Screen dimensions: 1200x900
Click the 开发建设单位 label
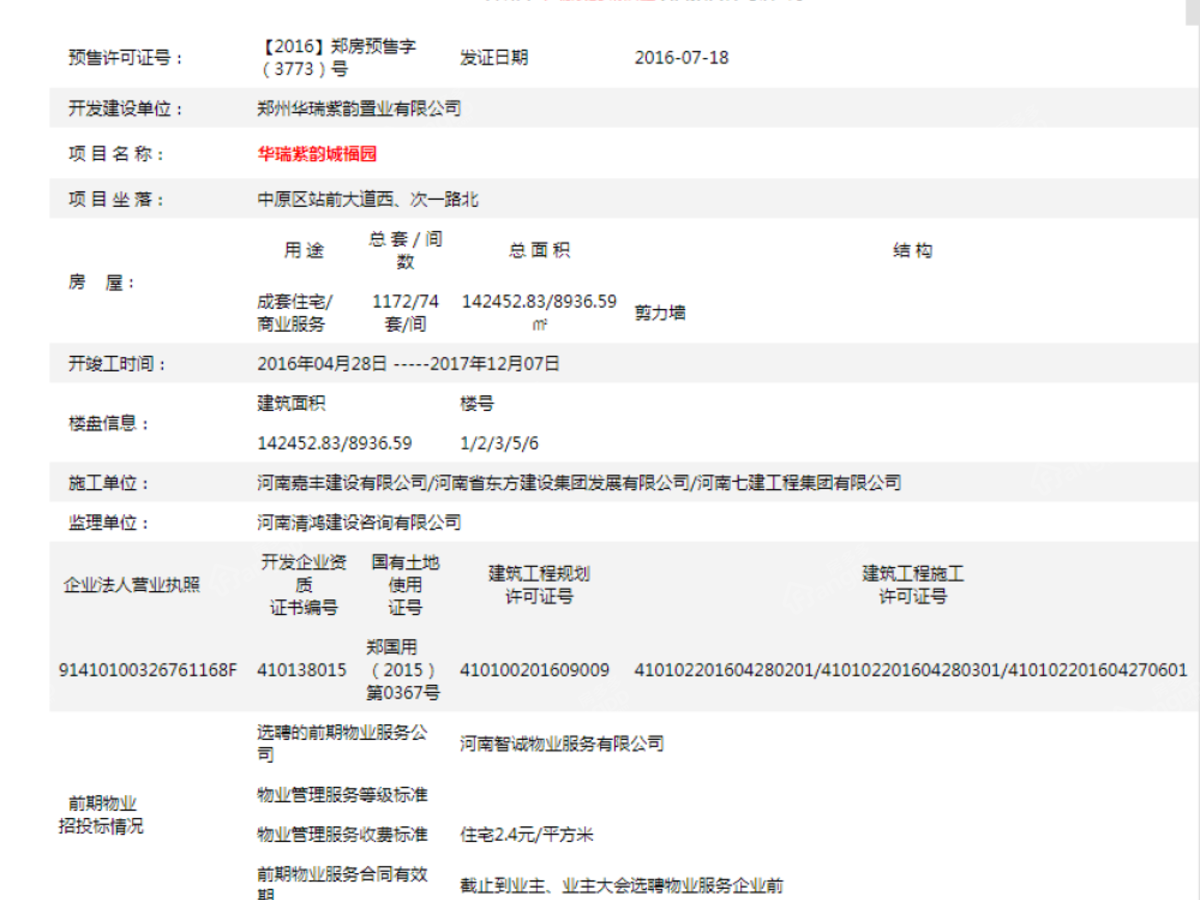[127, 109]
